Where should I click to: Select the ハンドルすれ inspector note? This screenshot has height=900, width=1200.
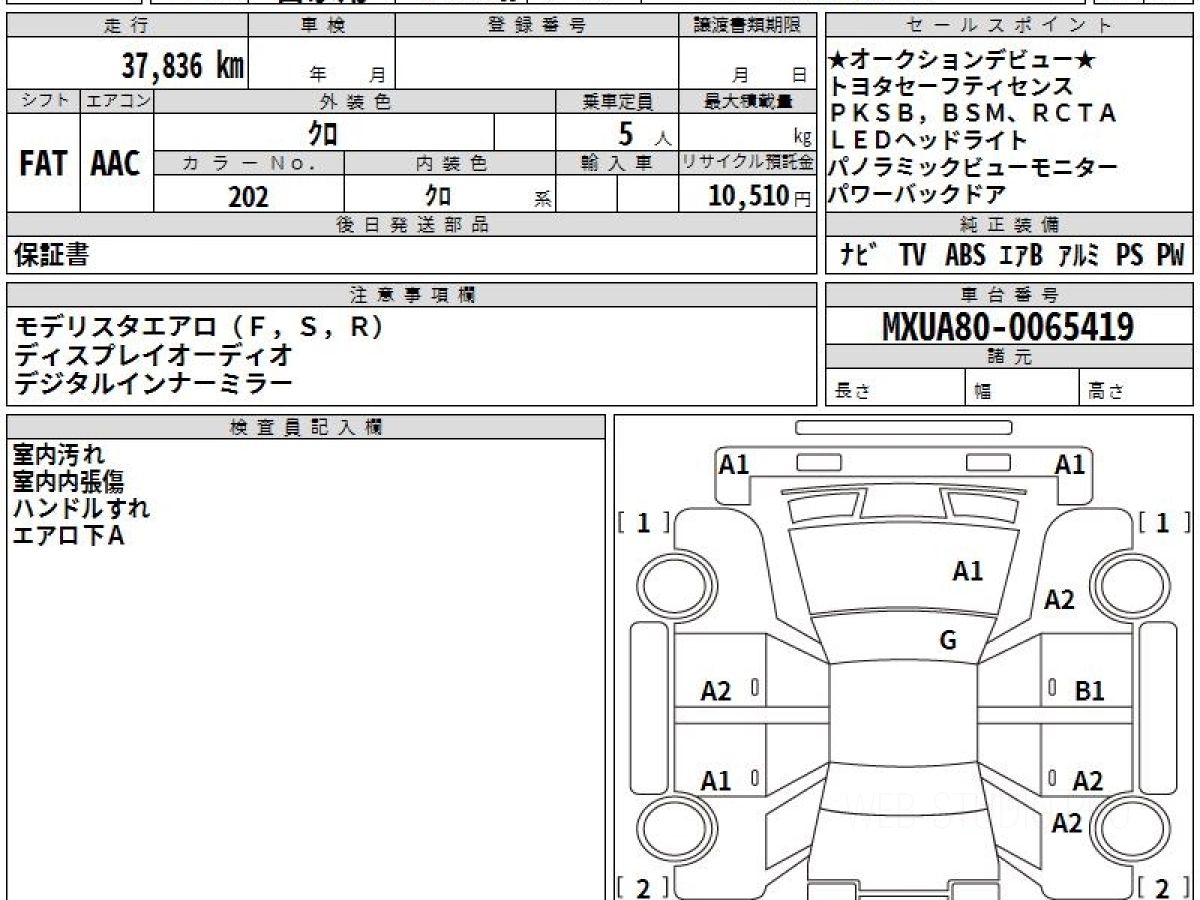pos(81,508)
